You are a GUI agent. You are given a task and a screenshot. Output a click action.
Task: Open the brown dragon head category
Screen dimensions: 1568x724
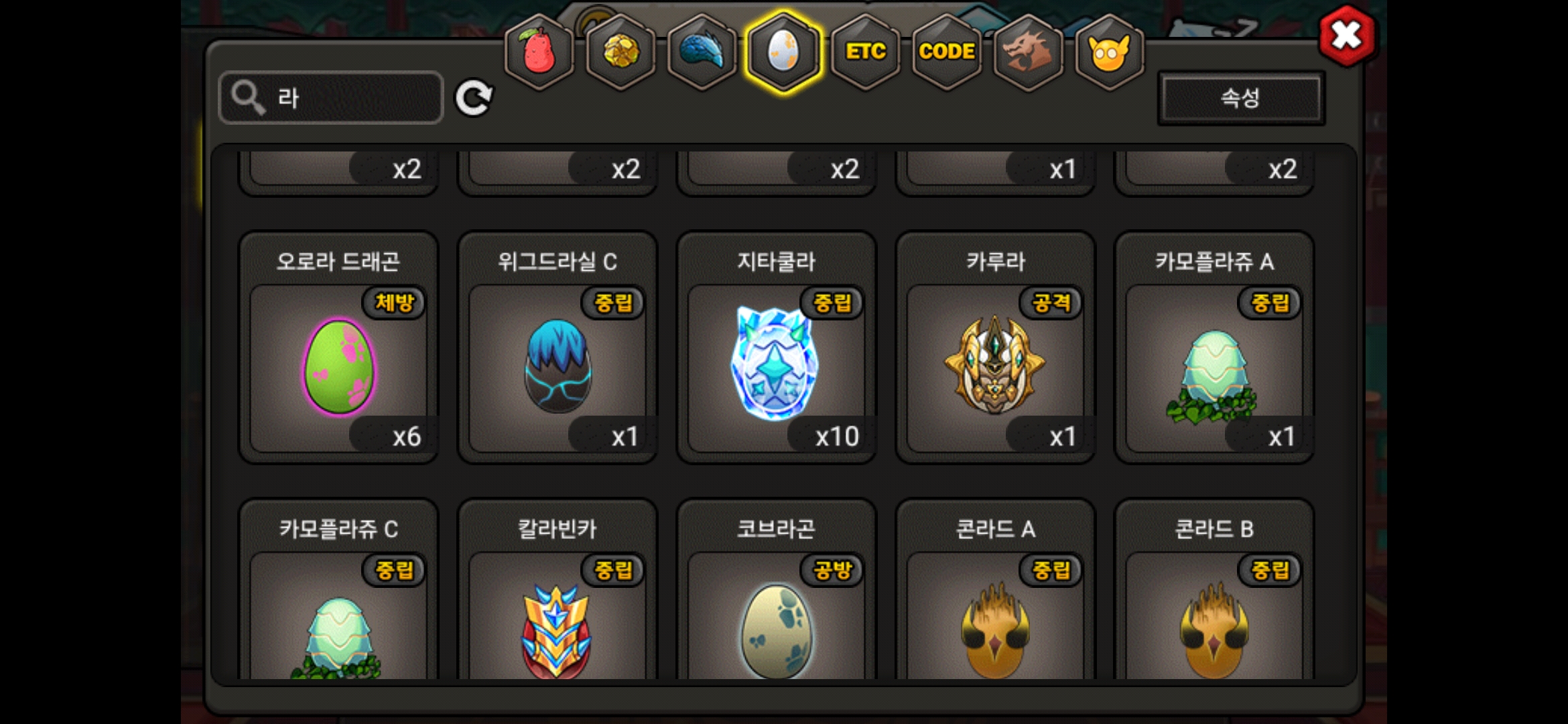(1028, 52)
